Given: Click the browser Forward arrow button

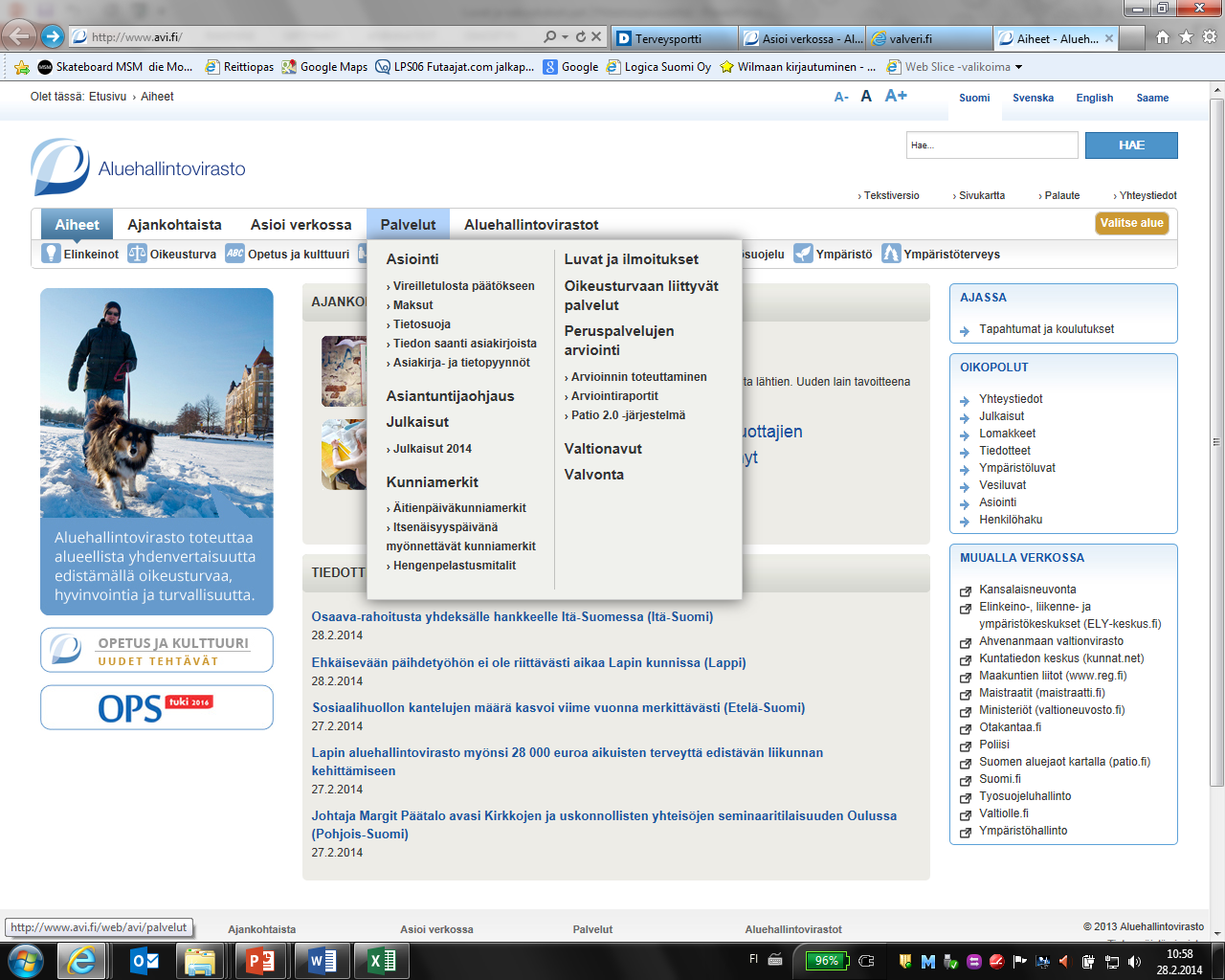Looking at the screenshot, I should point(53,37).
